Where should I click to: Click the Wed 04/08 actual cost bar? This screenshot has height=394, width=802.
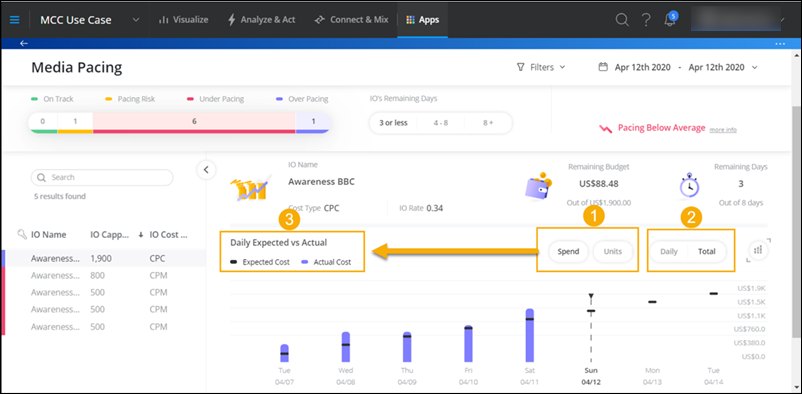(x=346, y=347)
